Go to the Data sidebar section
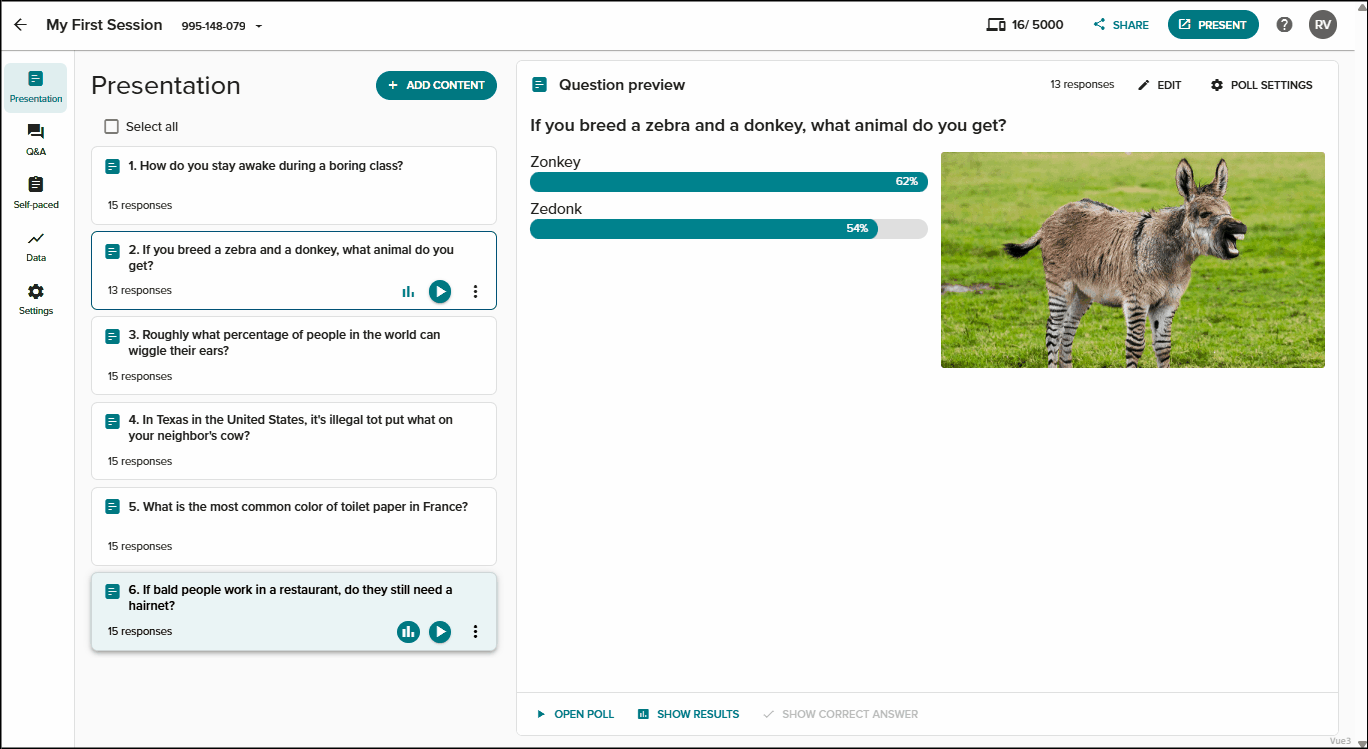 (36, 246)
